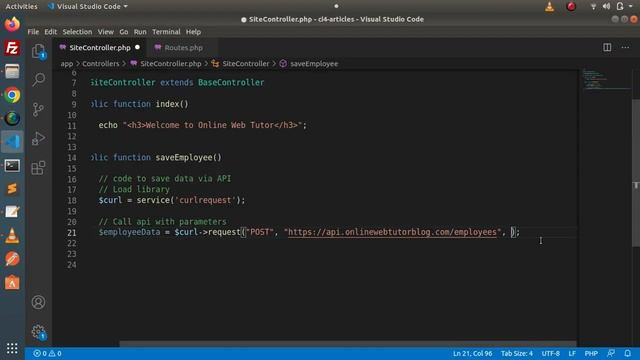Screen dimensions: 640x360
Task: Open the Explorer view in activity bar
Action: click(38, 51)
